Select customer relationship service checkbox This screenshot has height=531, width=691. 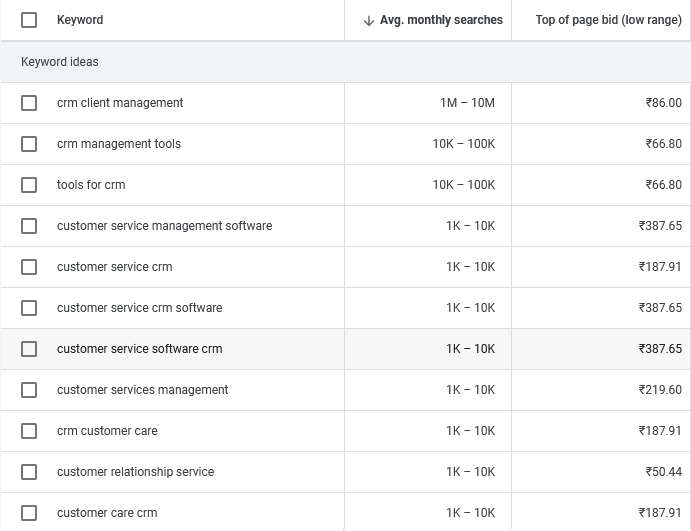point(29,472)
